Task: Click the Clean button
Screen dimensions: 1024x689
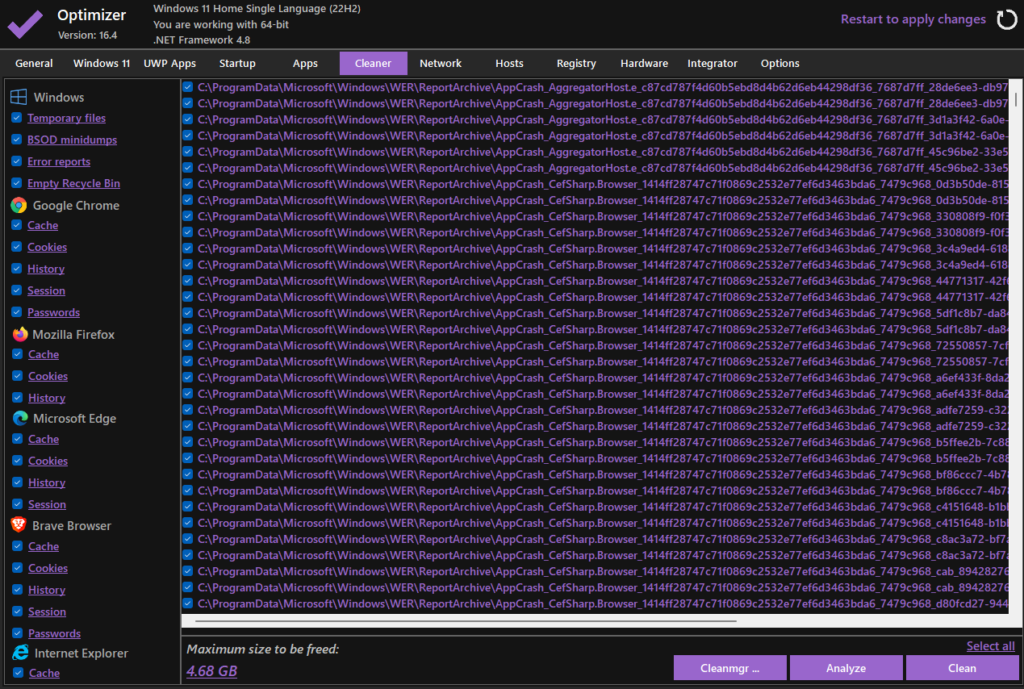Action: tap(961, 668)
